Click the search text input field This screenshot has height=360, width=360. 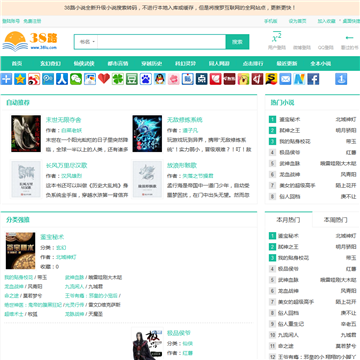162,42
